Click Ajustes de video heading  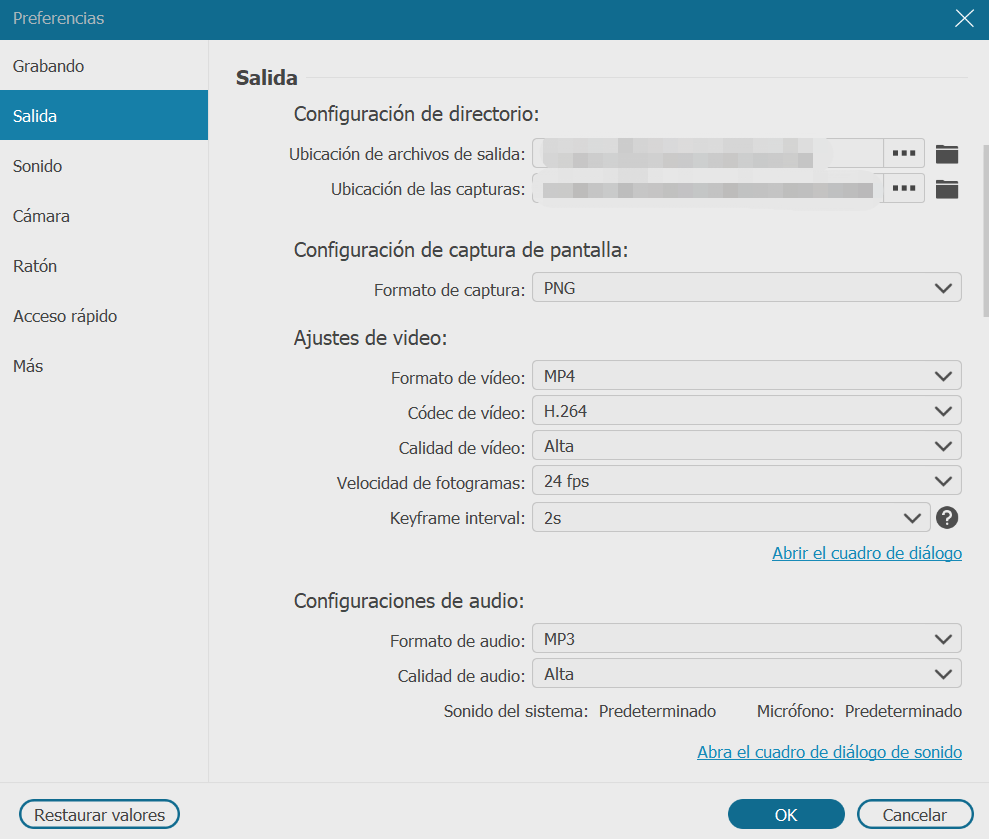370,337
